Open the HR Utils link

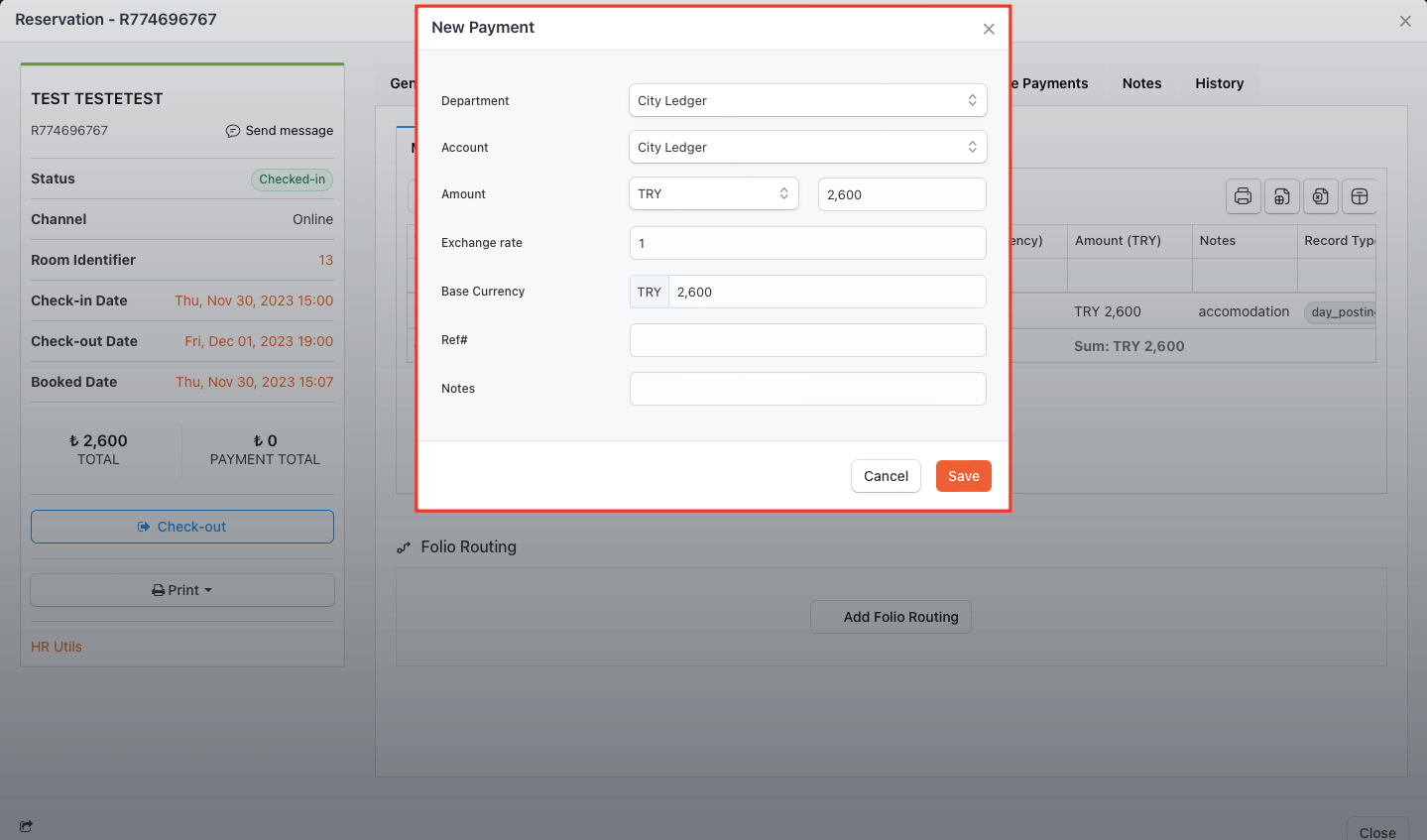(x=57, y=647)
